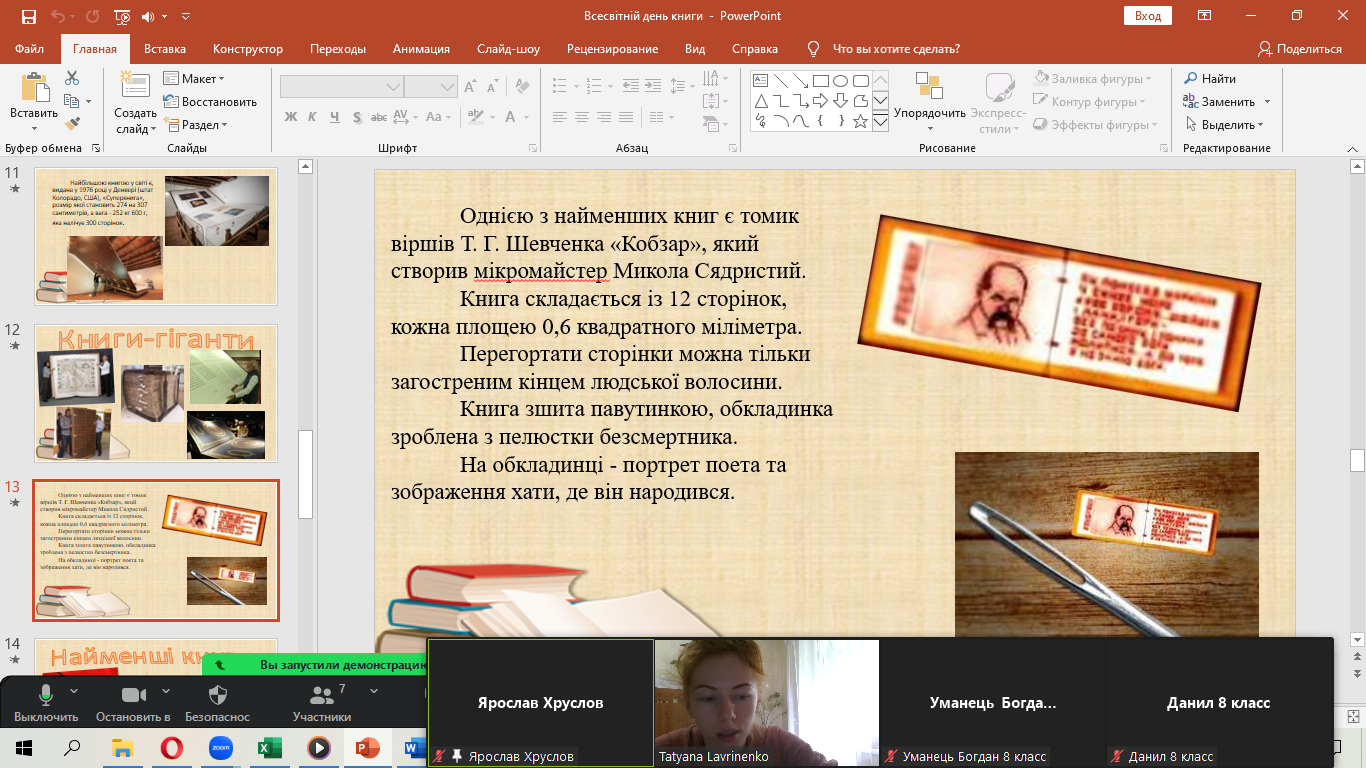
Task: Select the rectangle shape in shapes gallery
Action: (x=820, y=81)
